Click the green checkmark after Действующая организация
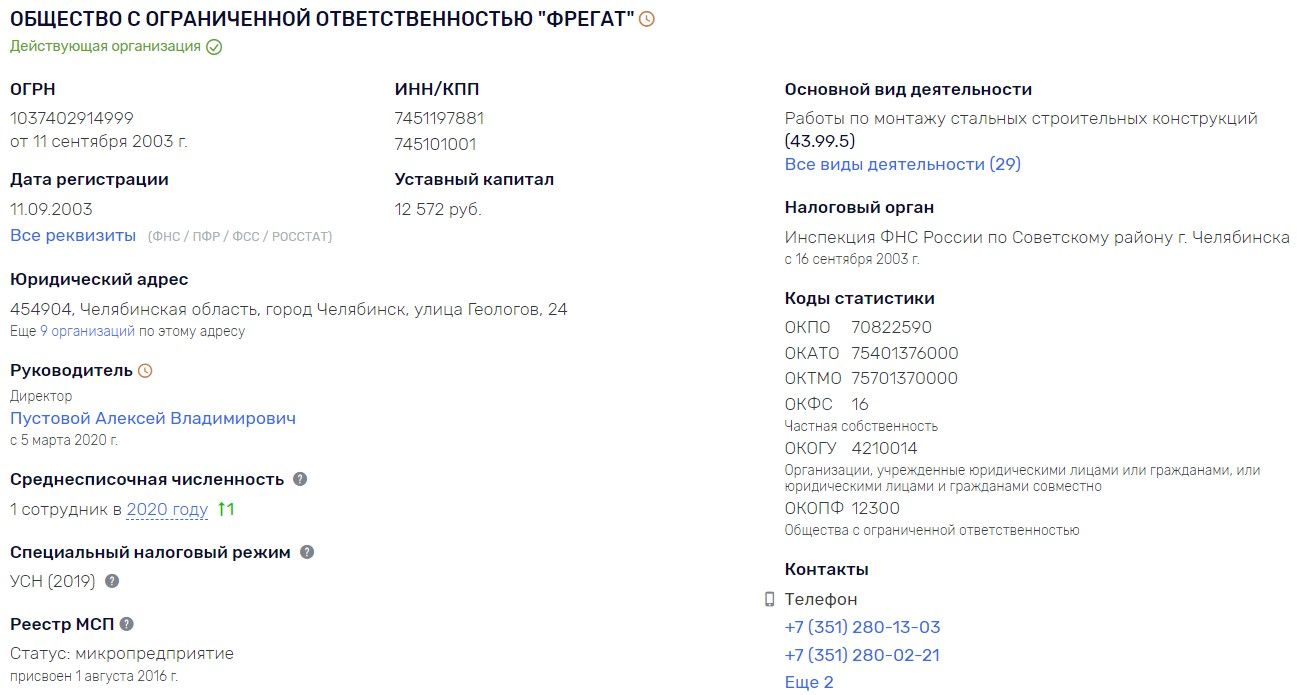 [x=214, y=47]
